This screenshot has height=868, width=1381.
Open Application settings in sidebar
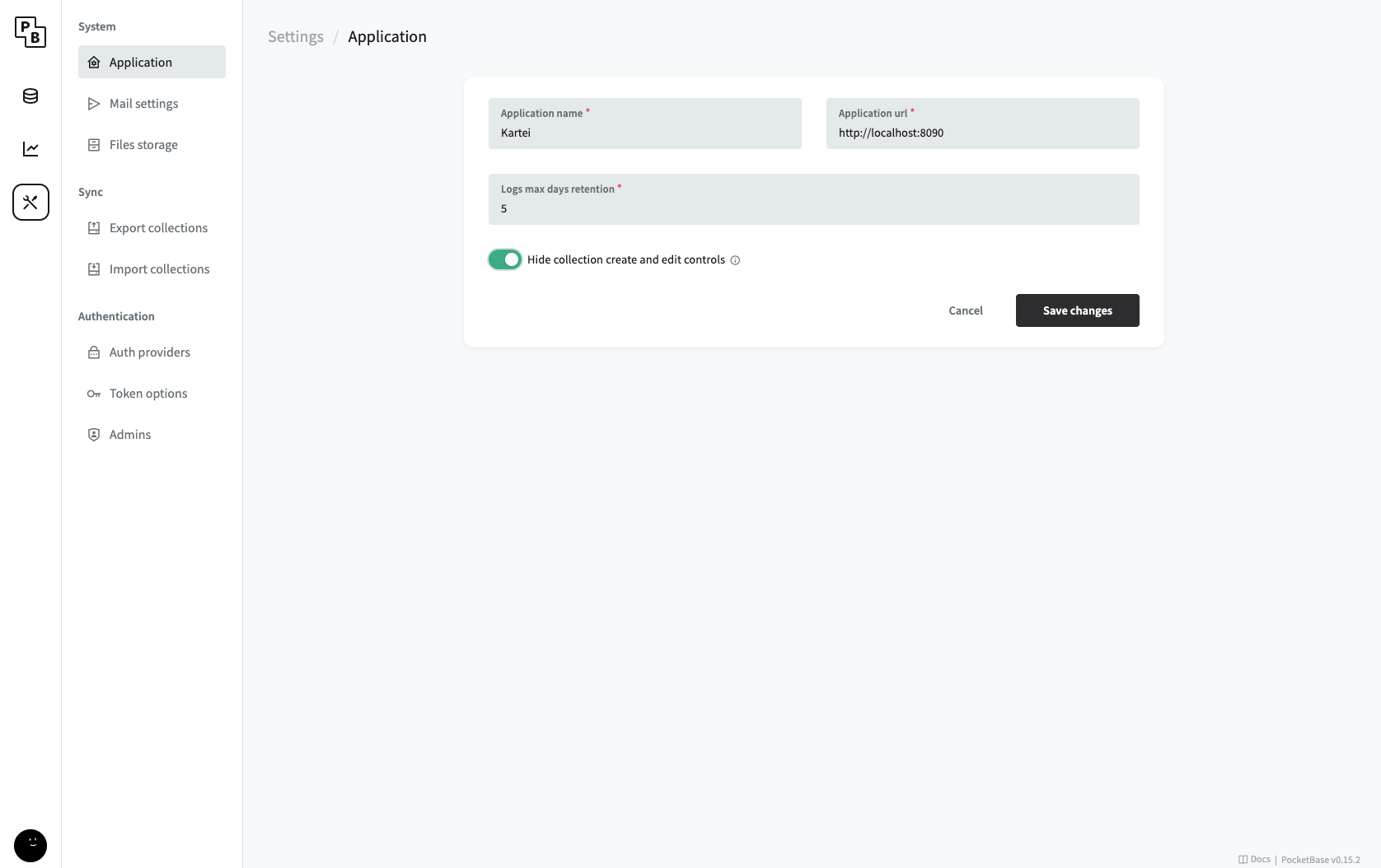click(152, 62)
